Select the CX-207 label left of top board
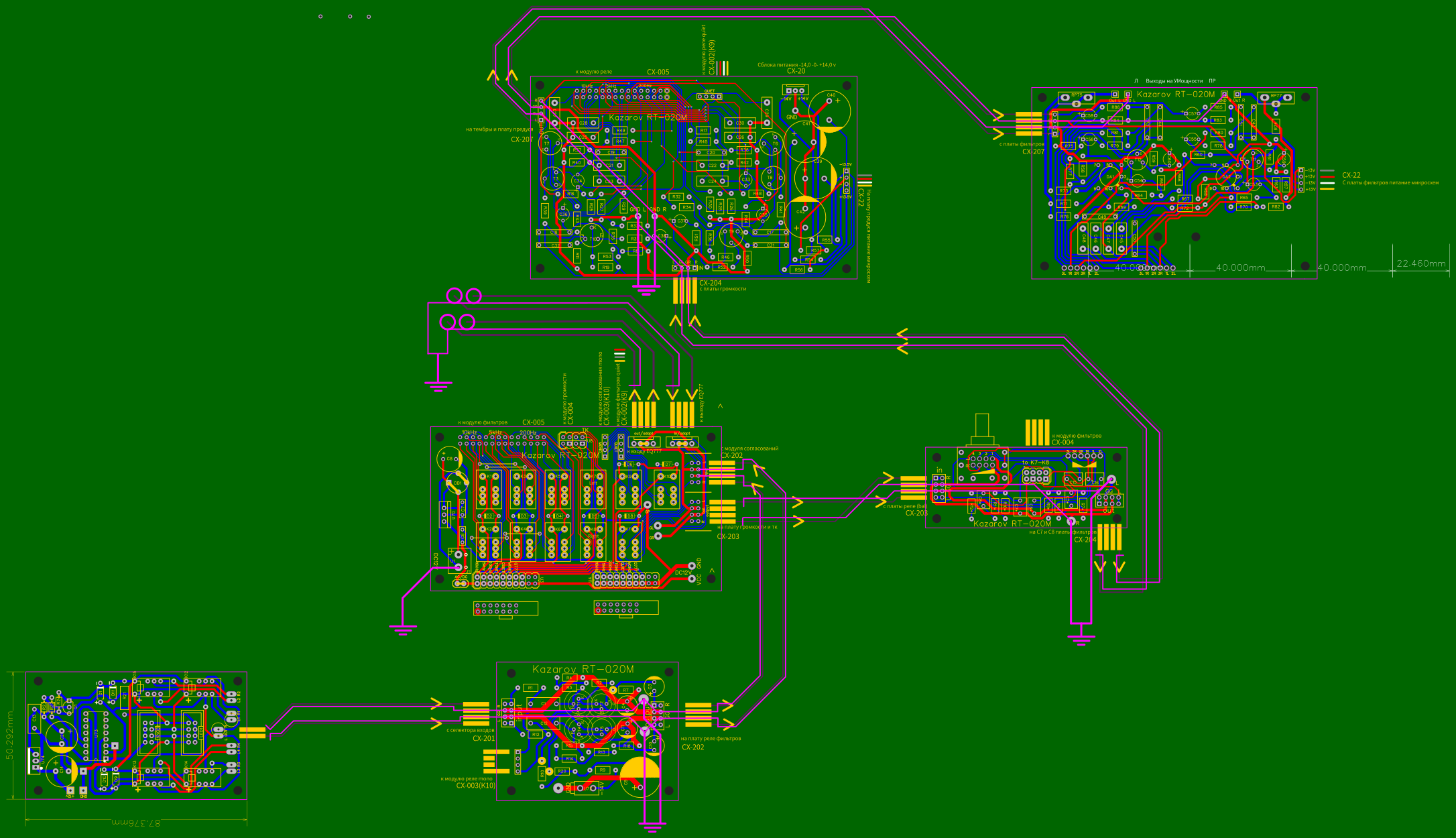The height and width of the screenshot is (838, 1456). [522, 139]
